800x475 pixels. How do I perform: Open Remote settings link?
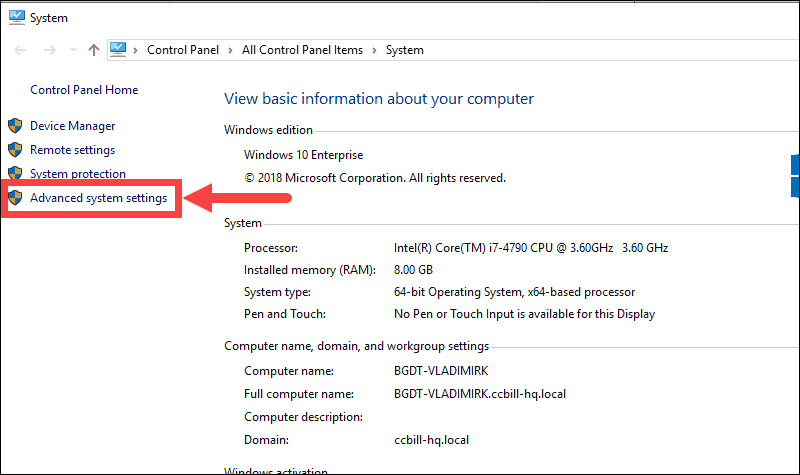click(72, 150)
